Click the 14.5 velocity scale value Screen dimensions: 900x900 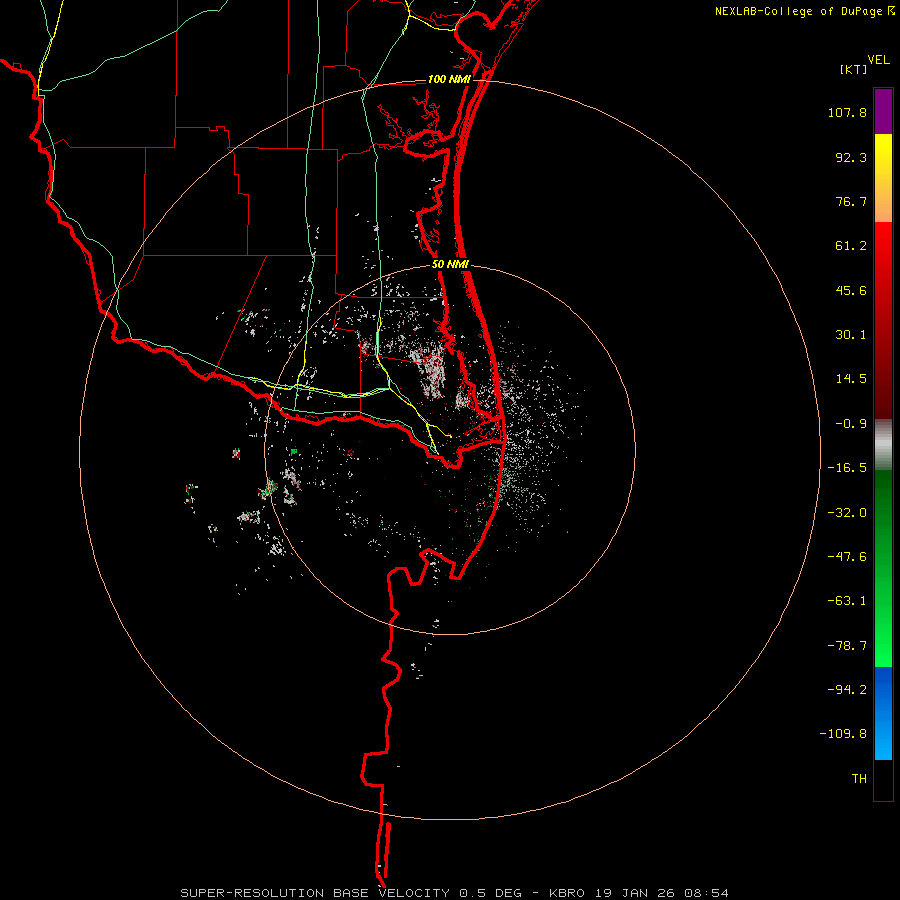[x=851, y=379]
